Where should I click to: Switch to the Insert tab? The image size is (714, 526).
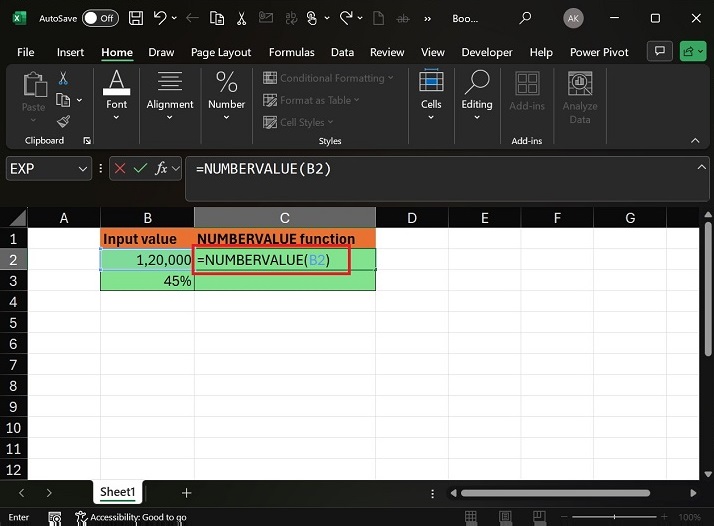pyautogui.click(x=70, y=52)
